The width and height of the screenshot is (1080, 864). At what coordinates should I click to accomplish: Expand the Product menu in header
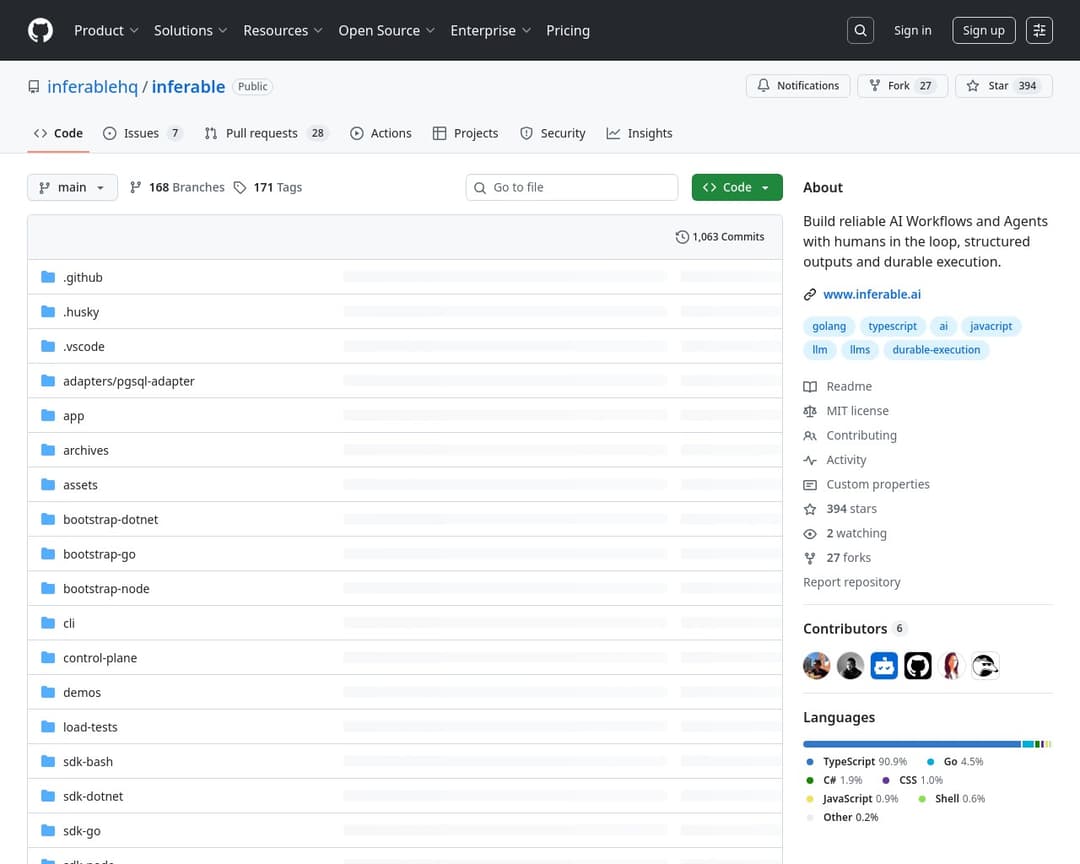click(106, 30)
